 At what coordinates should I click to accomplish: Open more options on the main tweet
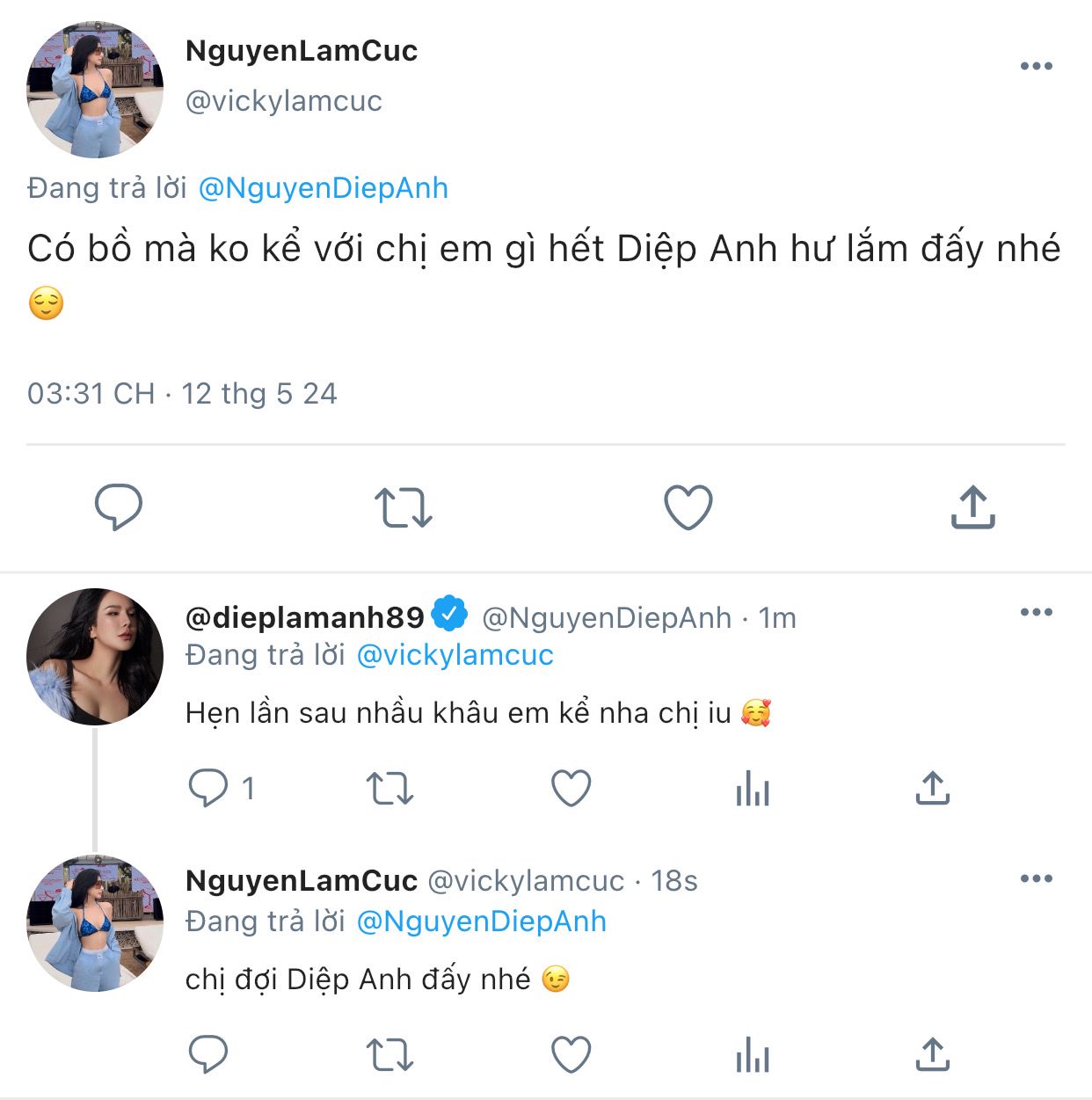click(x=1037, y=67)
